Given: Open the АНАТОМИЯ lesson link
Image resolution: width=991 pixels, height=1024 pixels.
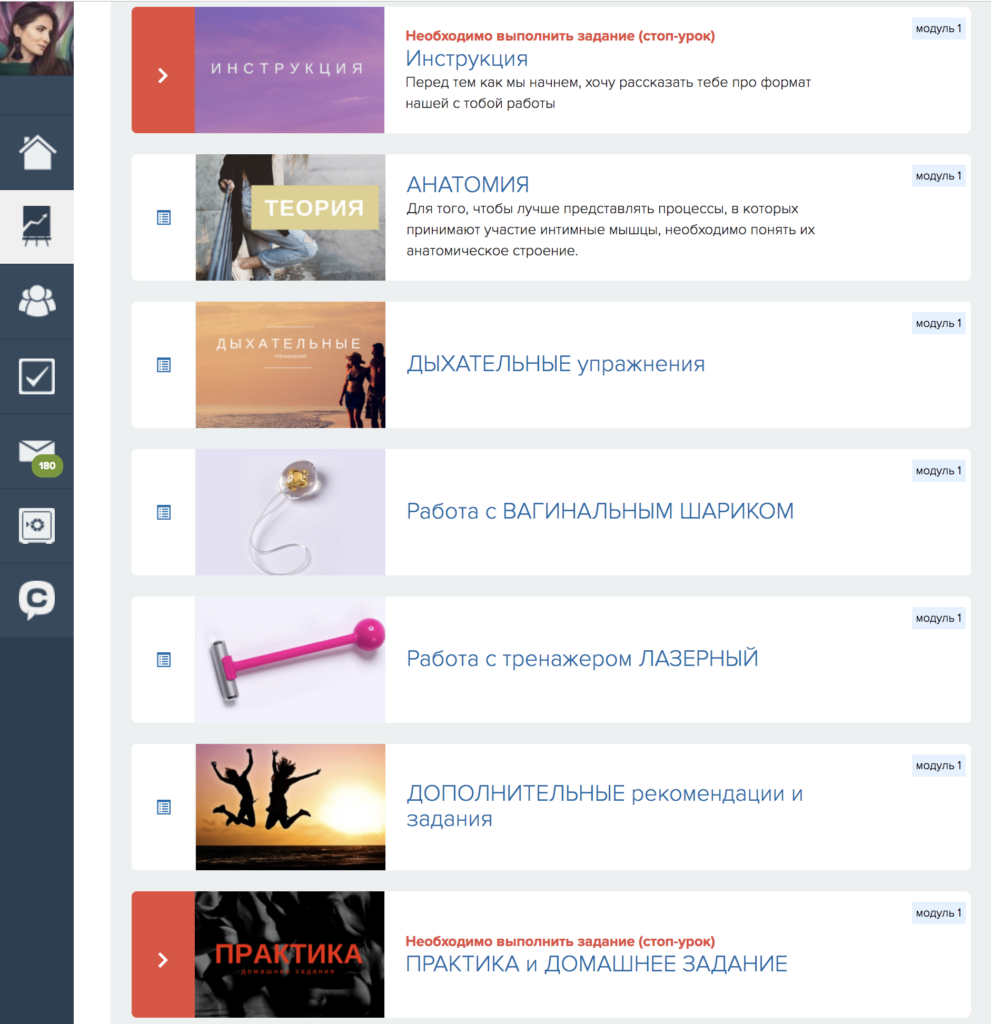Looking at the screenshot, I should 467,185.
